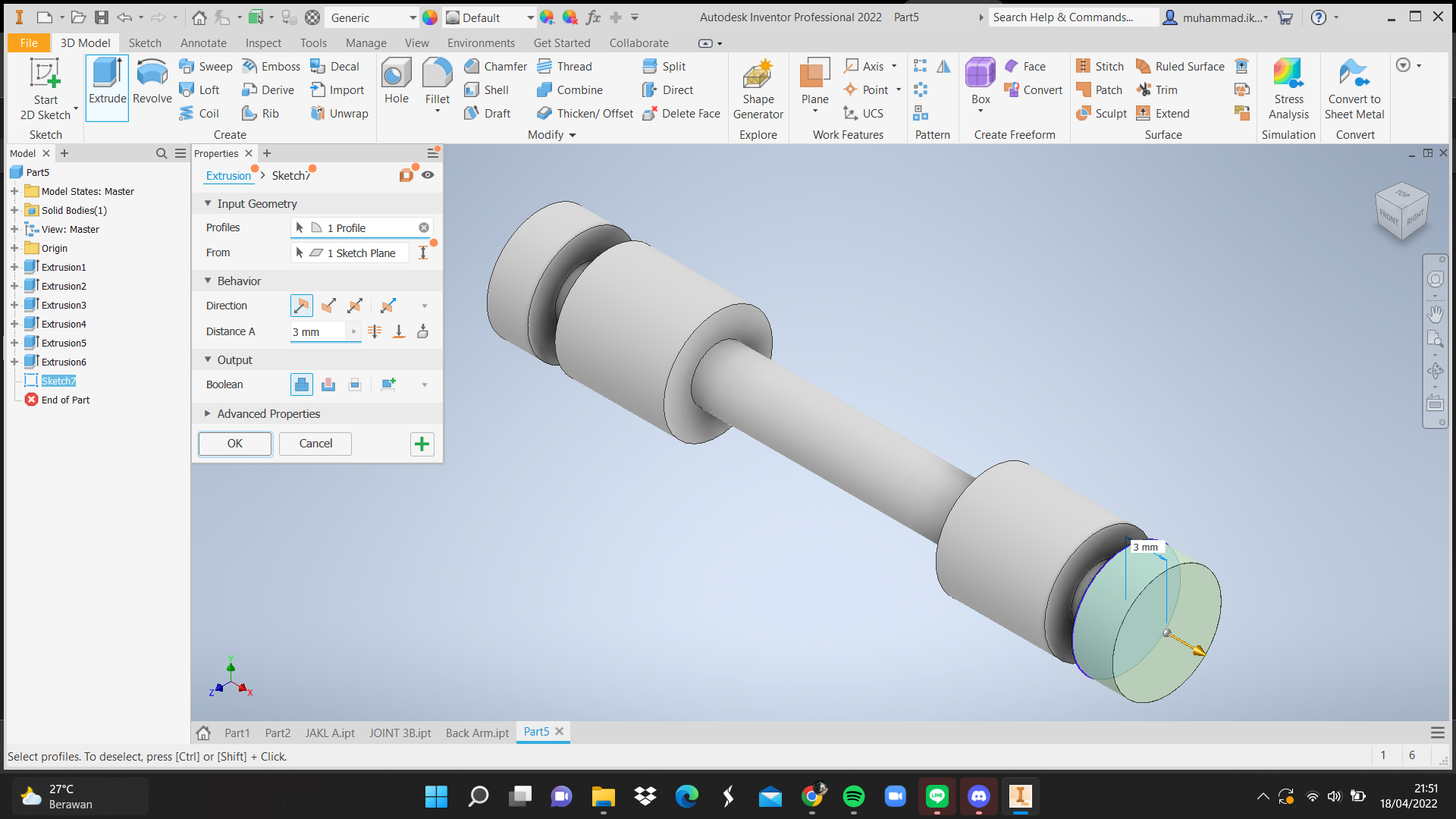
Task: Expand the Extrusion3 tree node
Action: [x=14, y=306]
